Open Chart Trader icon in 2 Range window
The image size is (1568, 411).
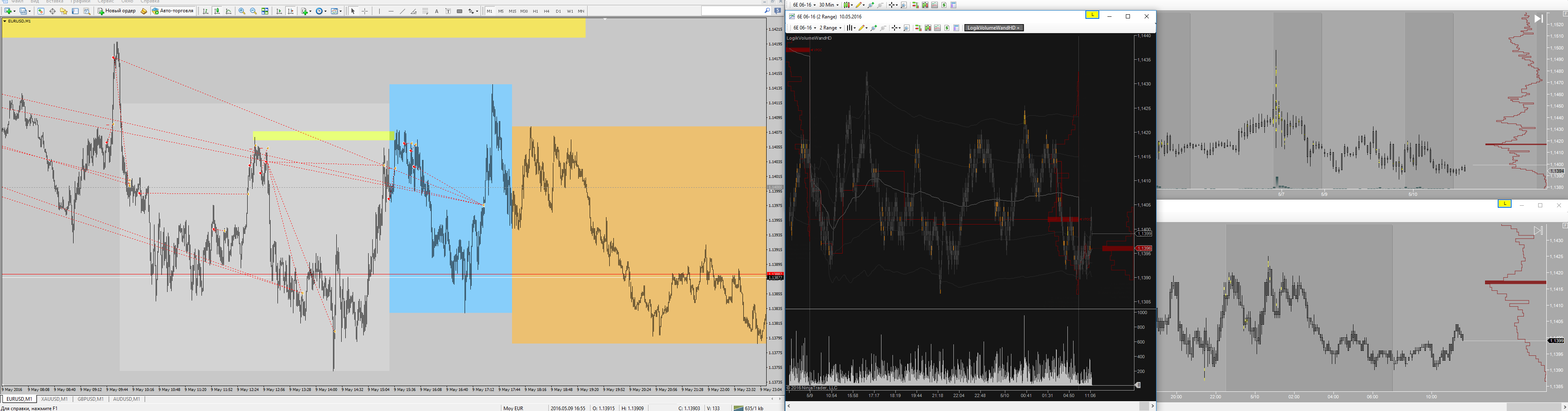919,27
